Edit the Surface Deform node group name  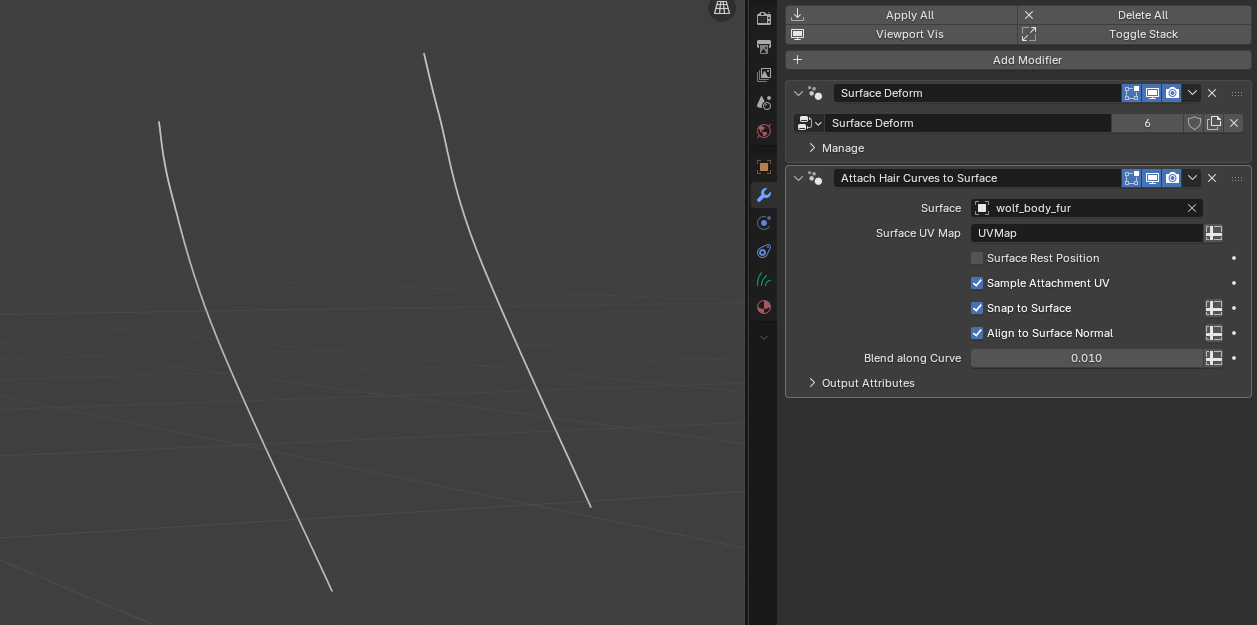pyautogui.click(x=967, y=123)
